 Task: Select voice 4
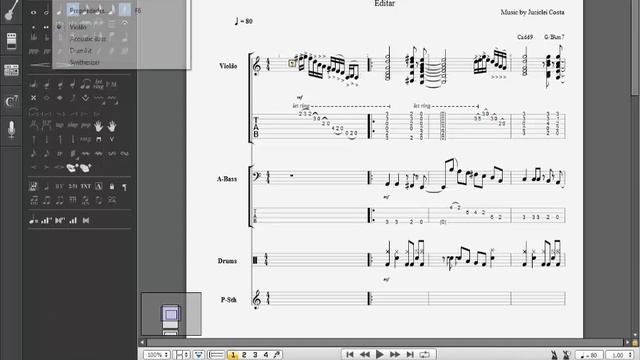pyautogui.click(x=266, y=355)
